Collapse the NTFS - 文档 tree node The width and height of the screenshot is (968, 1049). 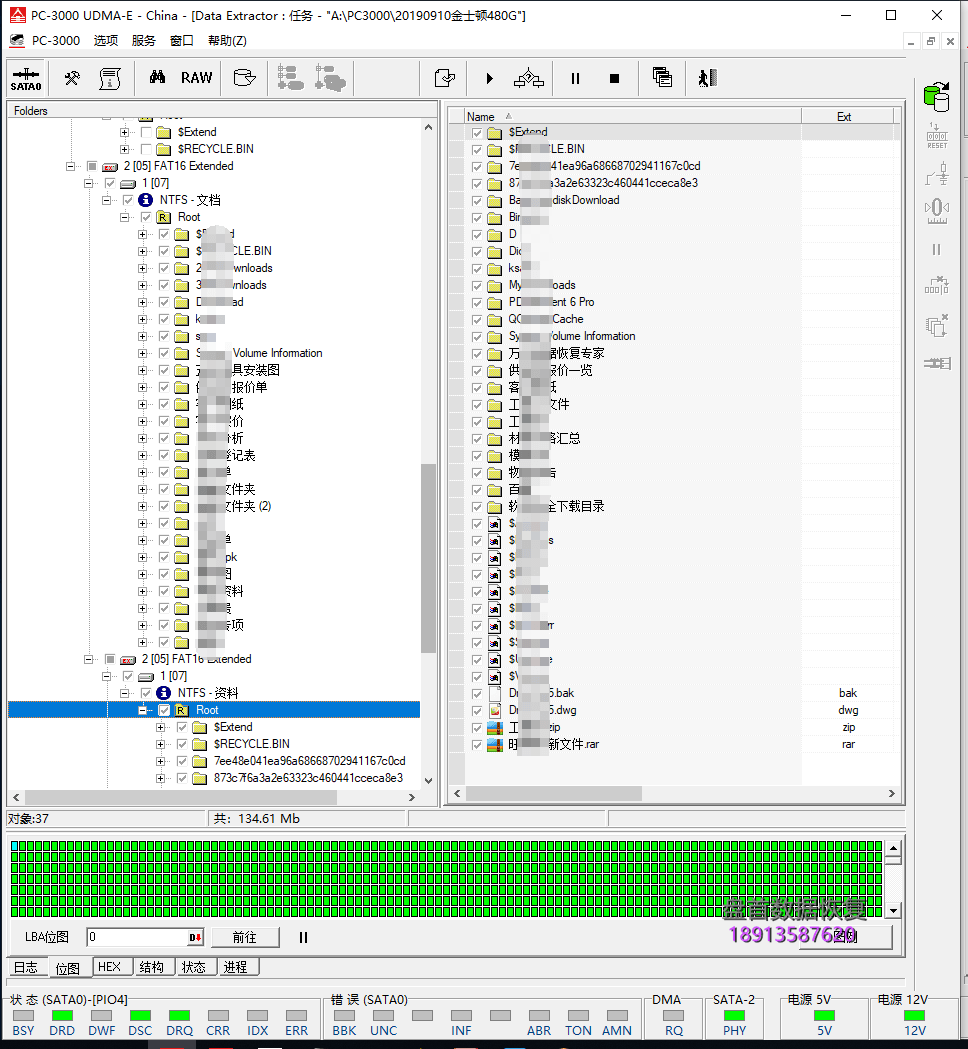coord(106,200)
